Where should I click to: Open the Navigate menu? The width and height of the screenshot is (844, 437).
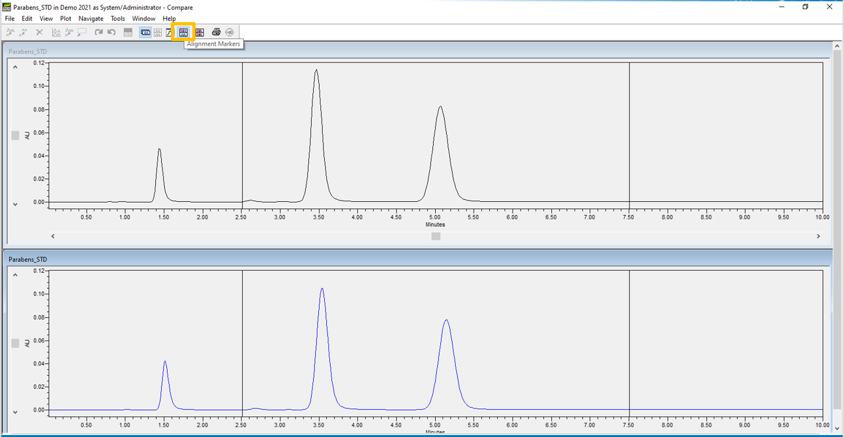91,18
